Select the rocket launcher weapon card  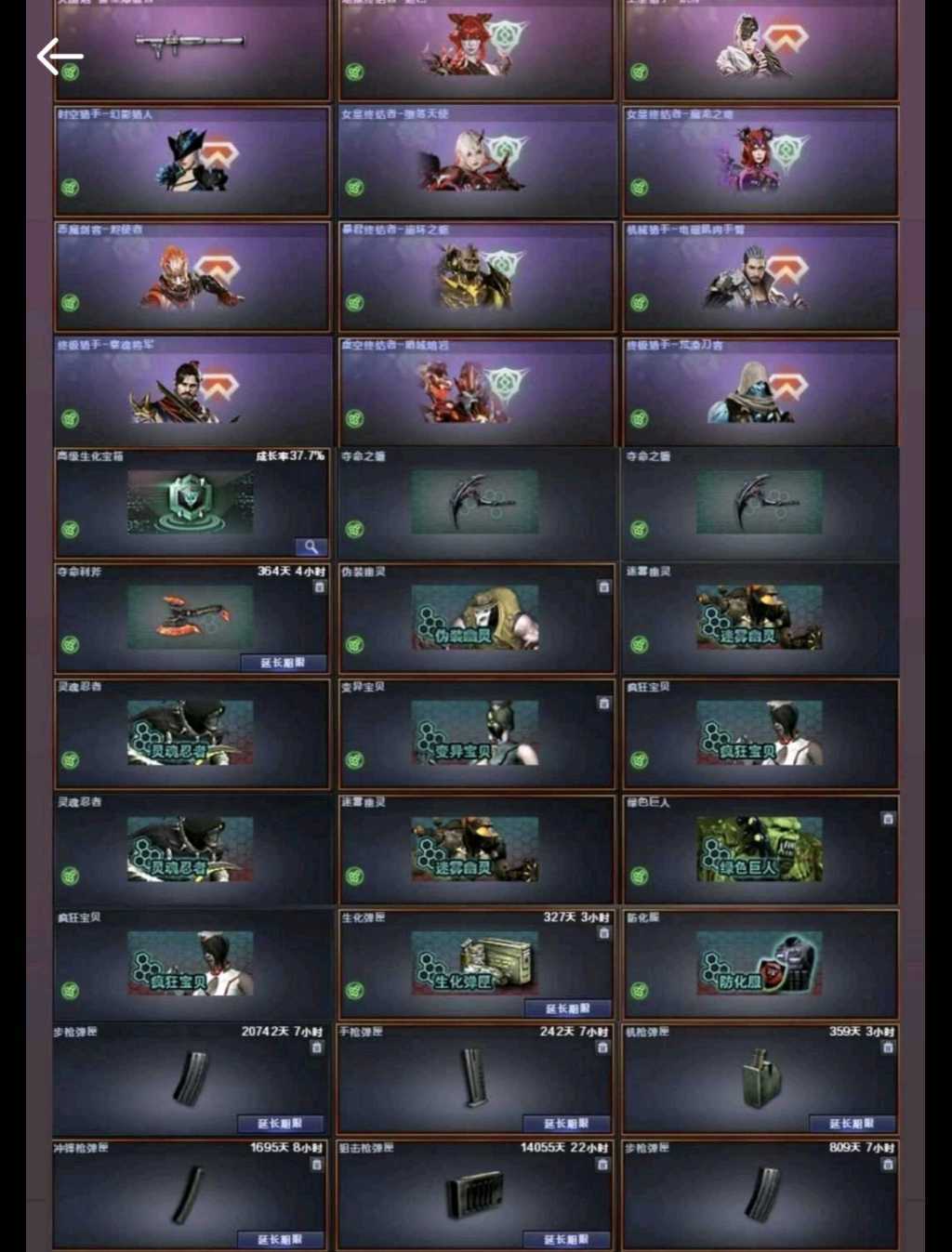pos(192,48)
